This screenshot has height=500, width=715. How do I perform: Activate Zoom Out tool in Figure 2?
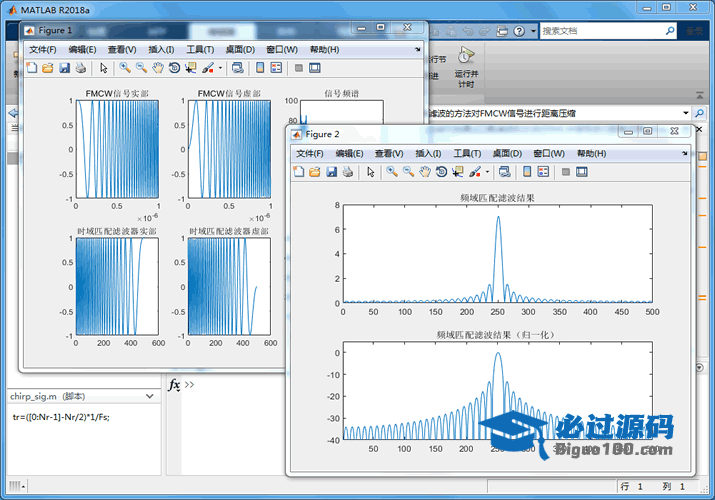pos(408,172)
